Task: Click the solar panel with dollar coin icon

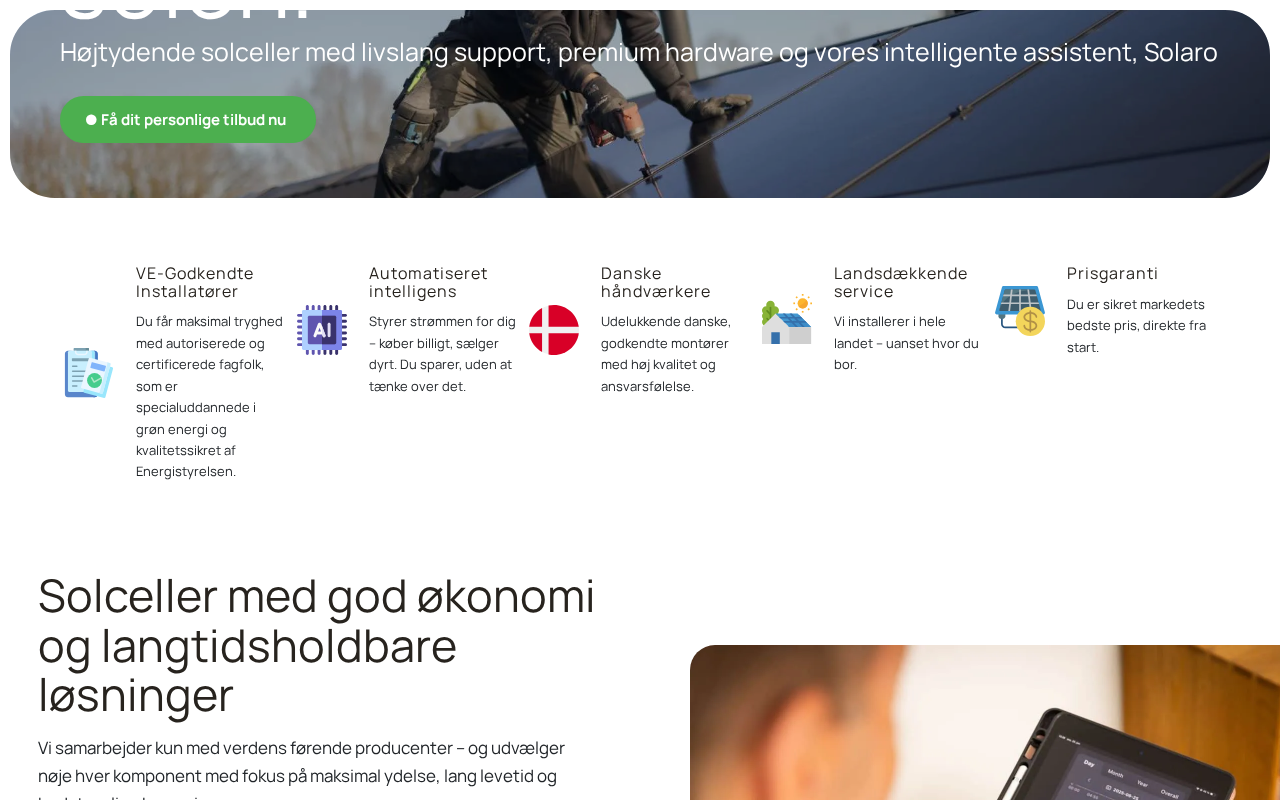Action: point(1020,311)
